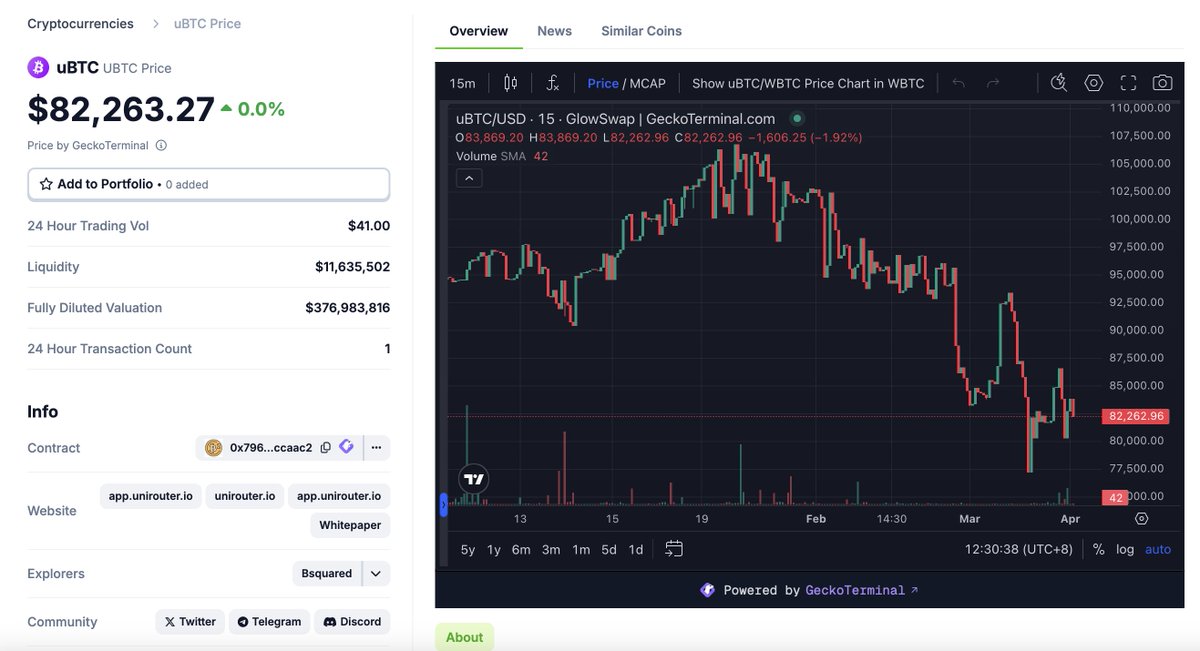The image size is (1200, 651).
Task: Expand the Explorers dropdown arrow
Action: coord(376,573)
